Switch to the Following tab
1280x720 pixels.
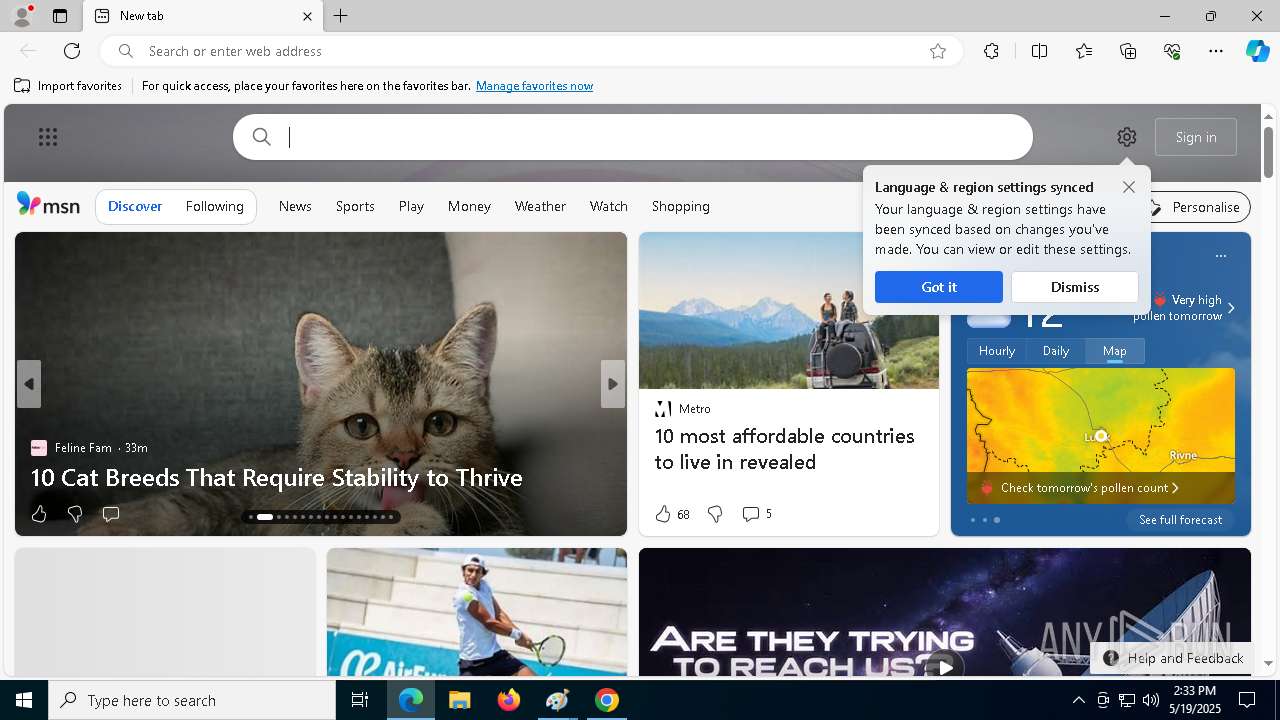(x=214, y=206)
